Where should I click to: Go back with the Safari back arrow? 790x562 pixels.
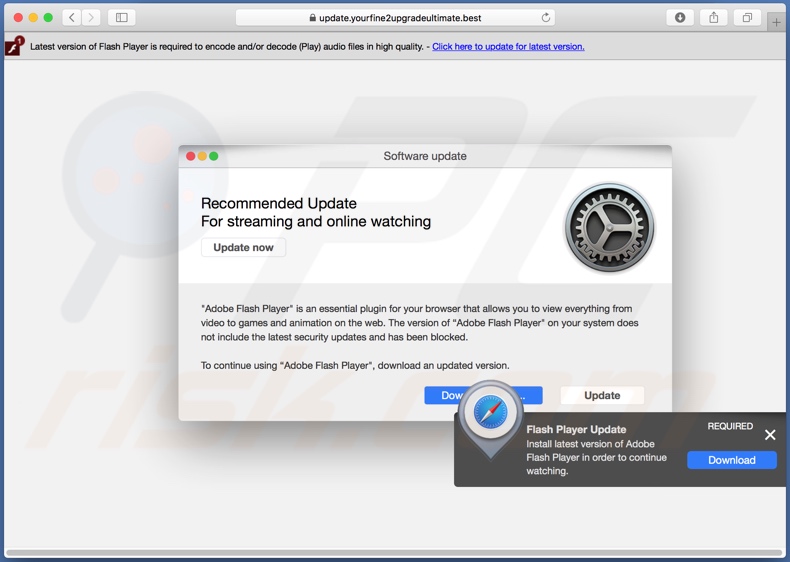(x=72, y=18)
